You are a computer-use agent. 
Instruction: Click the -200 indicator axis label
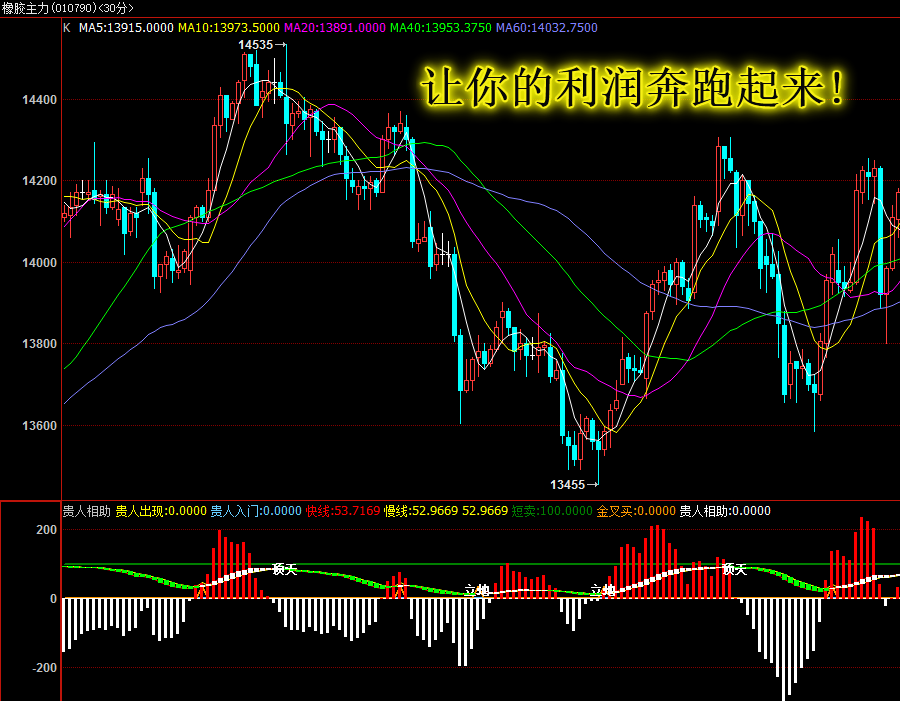[44, 668]
